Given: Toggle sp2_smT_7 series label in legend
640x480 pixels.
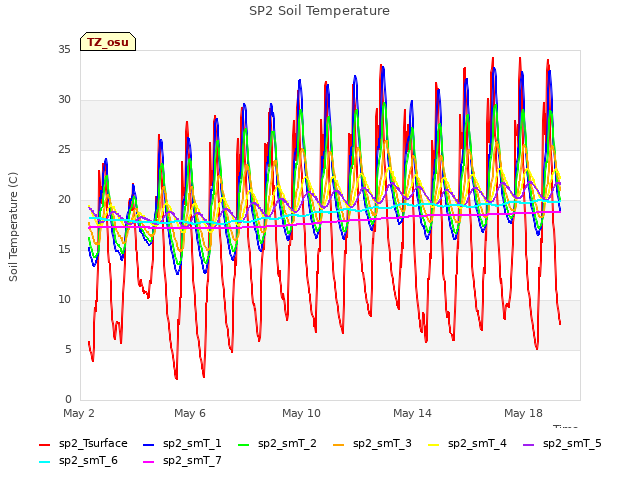Looking at the screenshot, I should (x=192, y=461).
